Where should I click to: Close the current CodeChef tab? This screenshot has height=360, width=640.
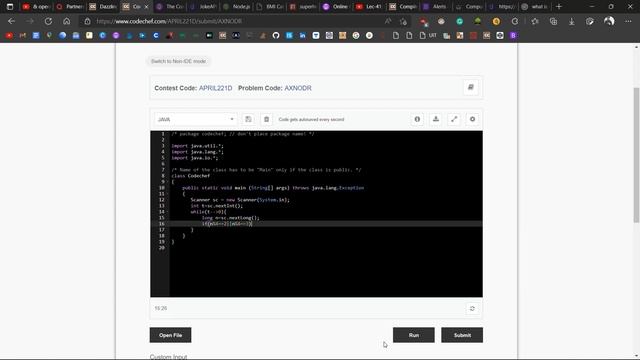point(146,7)
